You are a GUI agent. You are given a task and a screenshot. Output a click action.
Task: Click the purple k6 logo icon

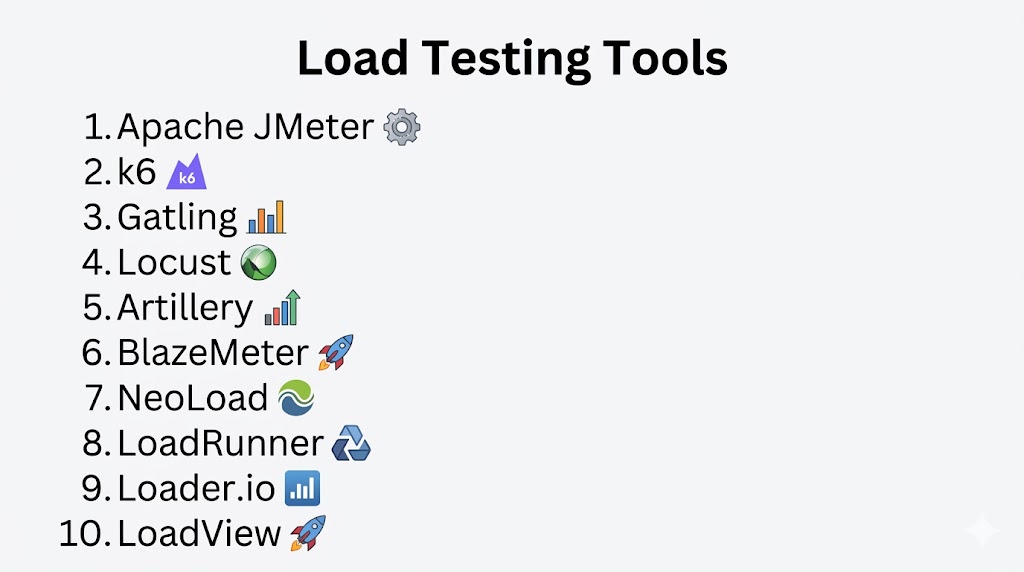pyautogui.click(x=186, y=172)
